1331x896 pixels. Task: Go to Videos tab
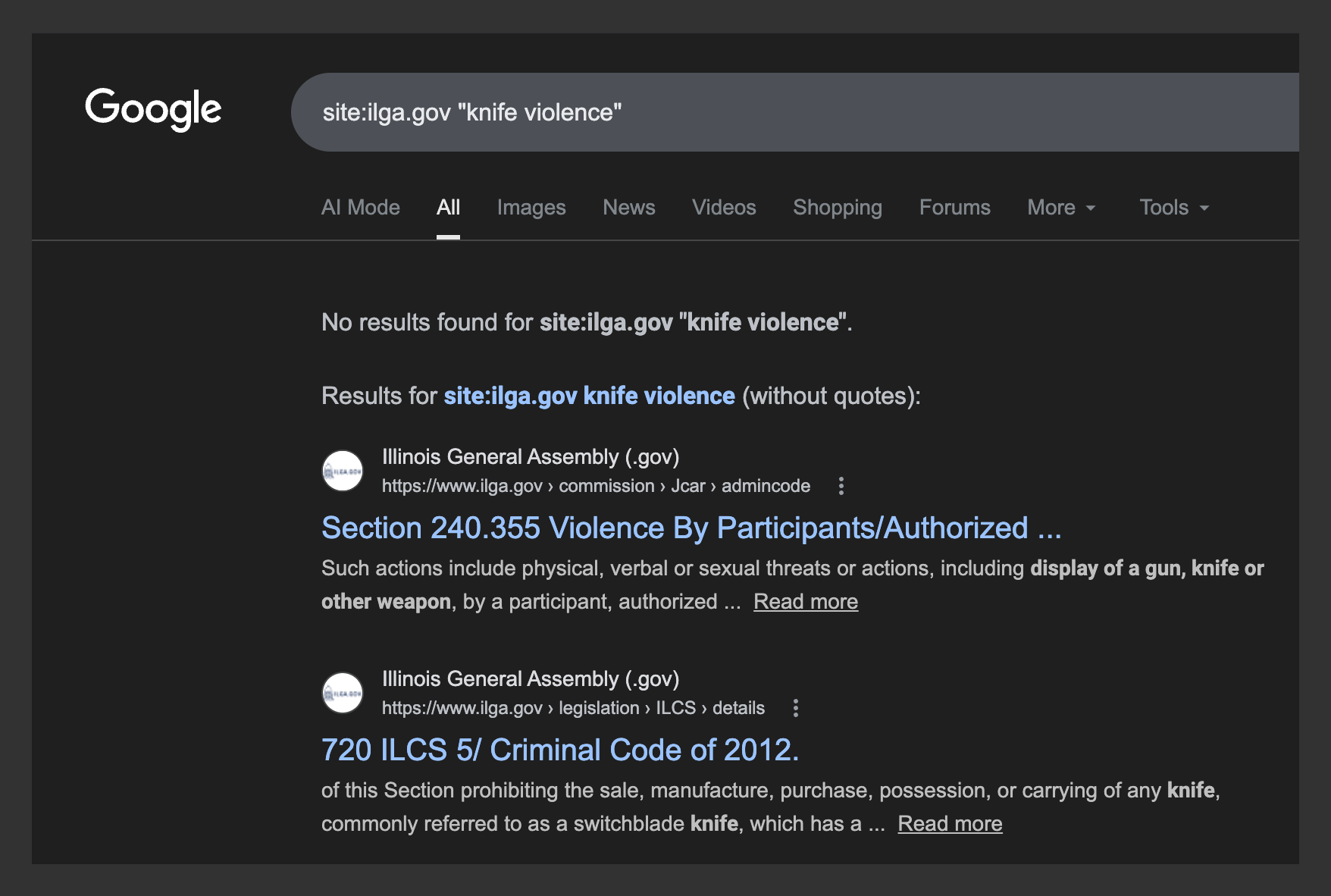tap(724, 208)
